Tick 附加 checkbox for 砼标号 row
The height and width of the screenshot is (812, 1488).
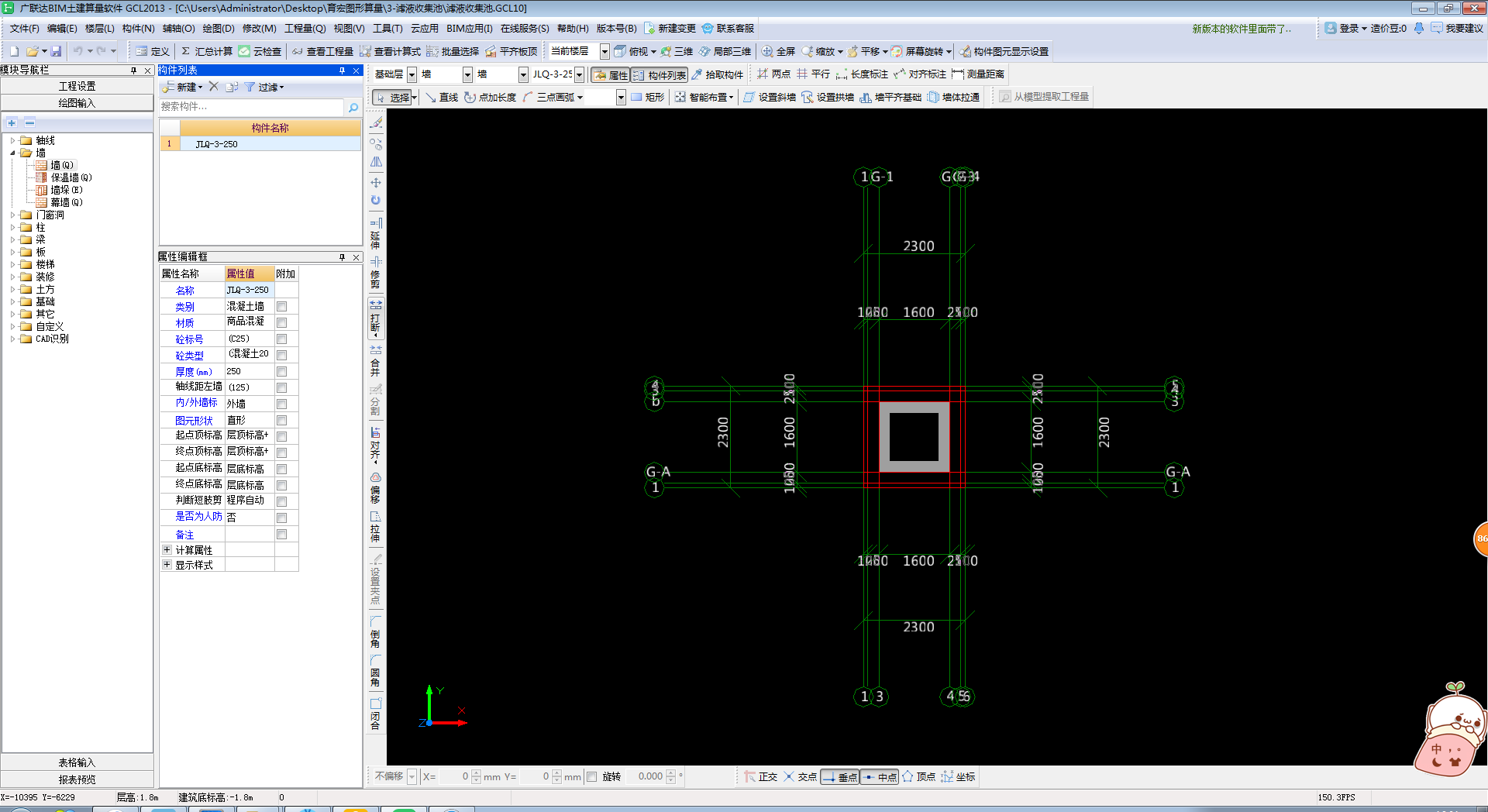[282, 339]
